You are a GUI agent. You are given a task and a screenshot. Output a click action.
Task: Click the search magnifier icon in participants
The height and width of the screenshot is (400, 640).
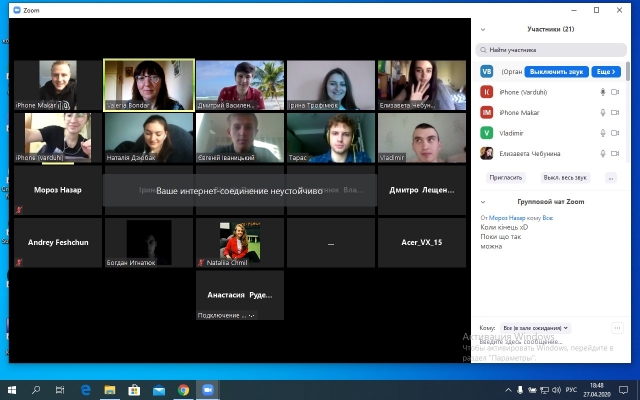[483, 50]
